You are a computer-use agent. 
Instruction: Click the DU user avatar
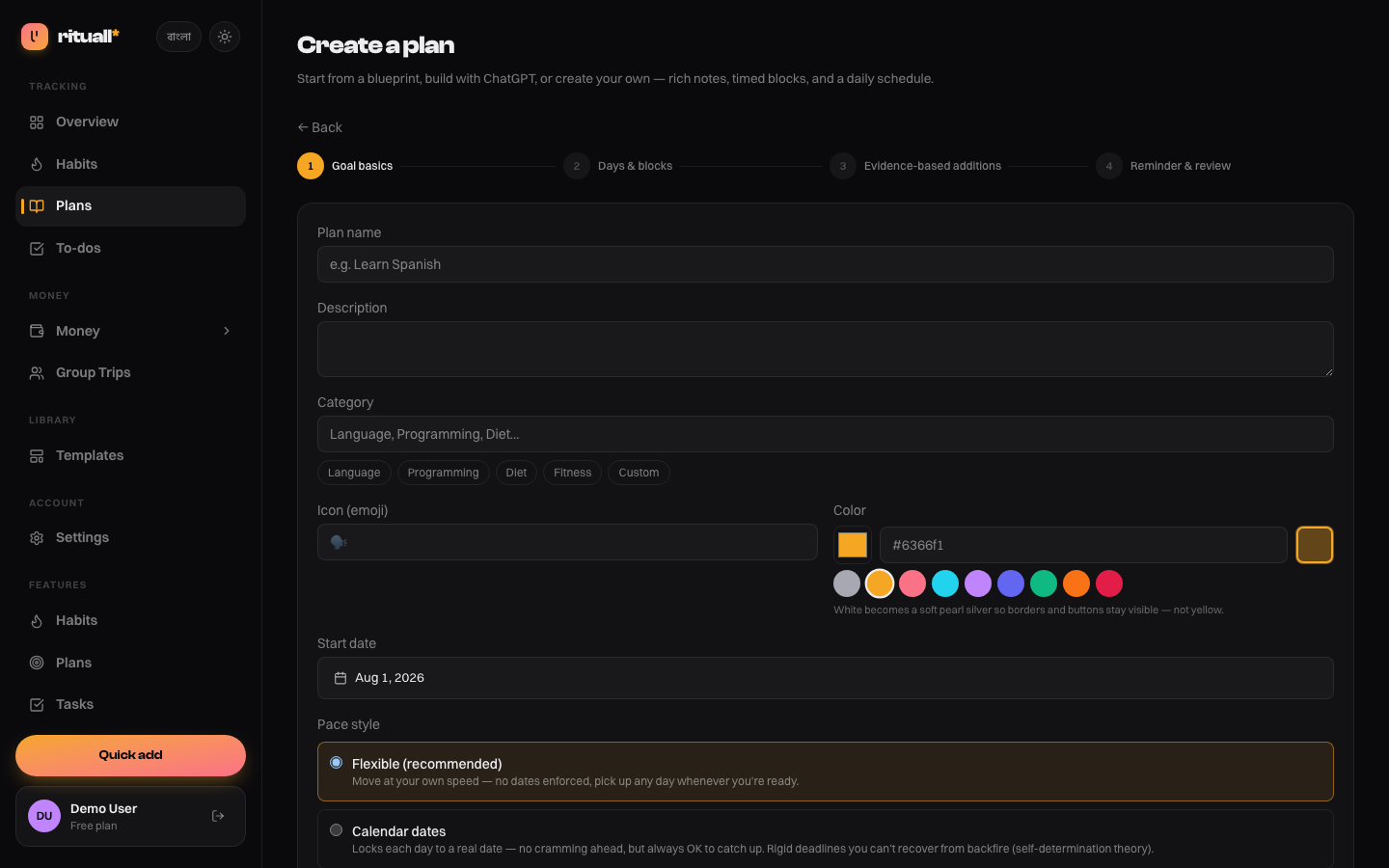[44, 816]
